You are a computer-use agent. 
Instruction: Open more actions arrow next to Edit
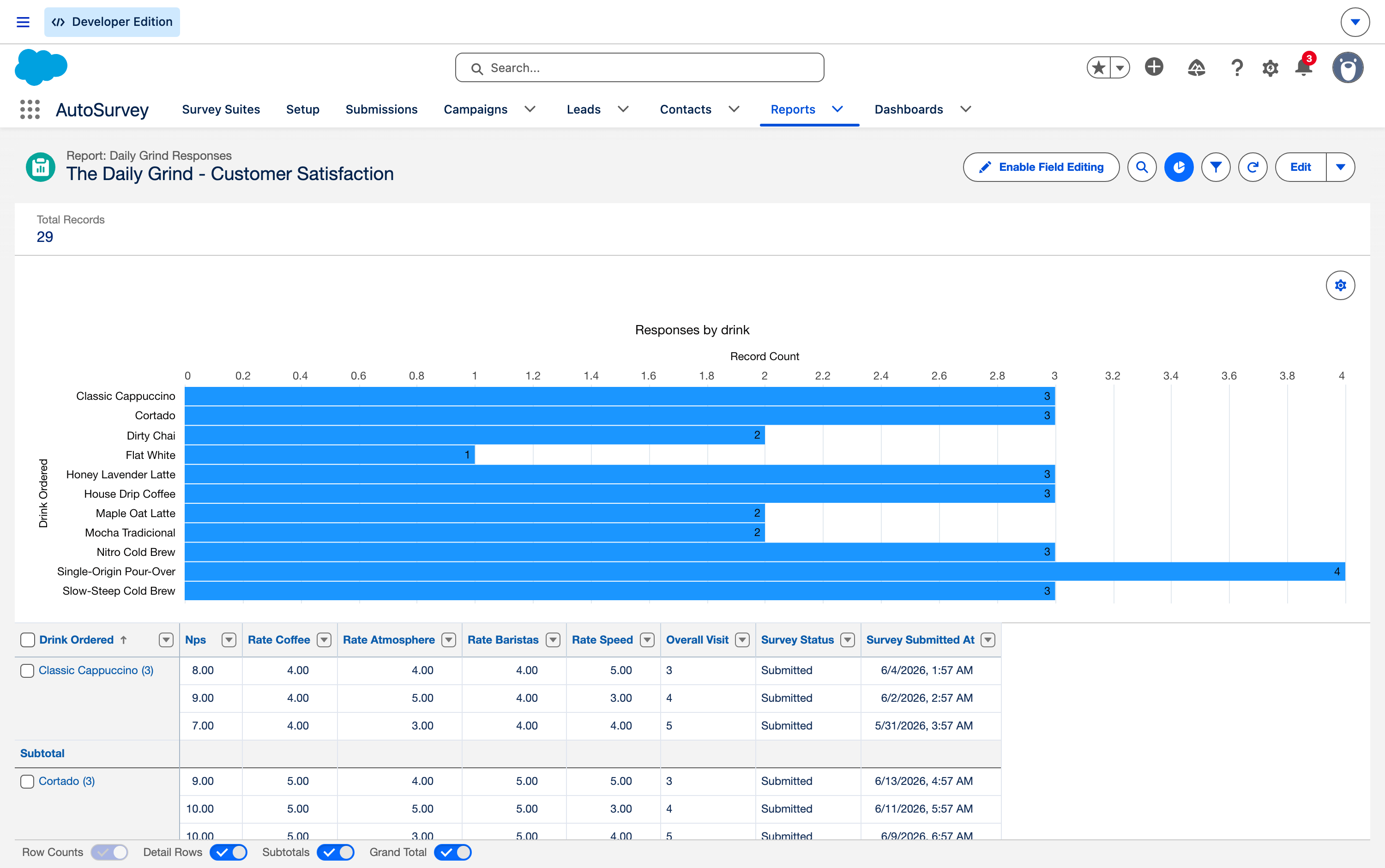pyautogui.click(x=1340, y=167)
